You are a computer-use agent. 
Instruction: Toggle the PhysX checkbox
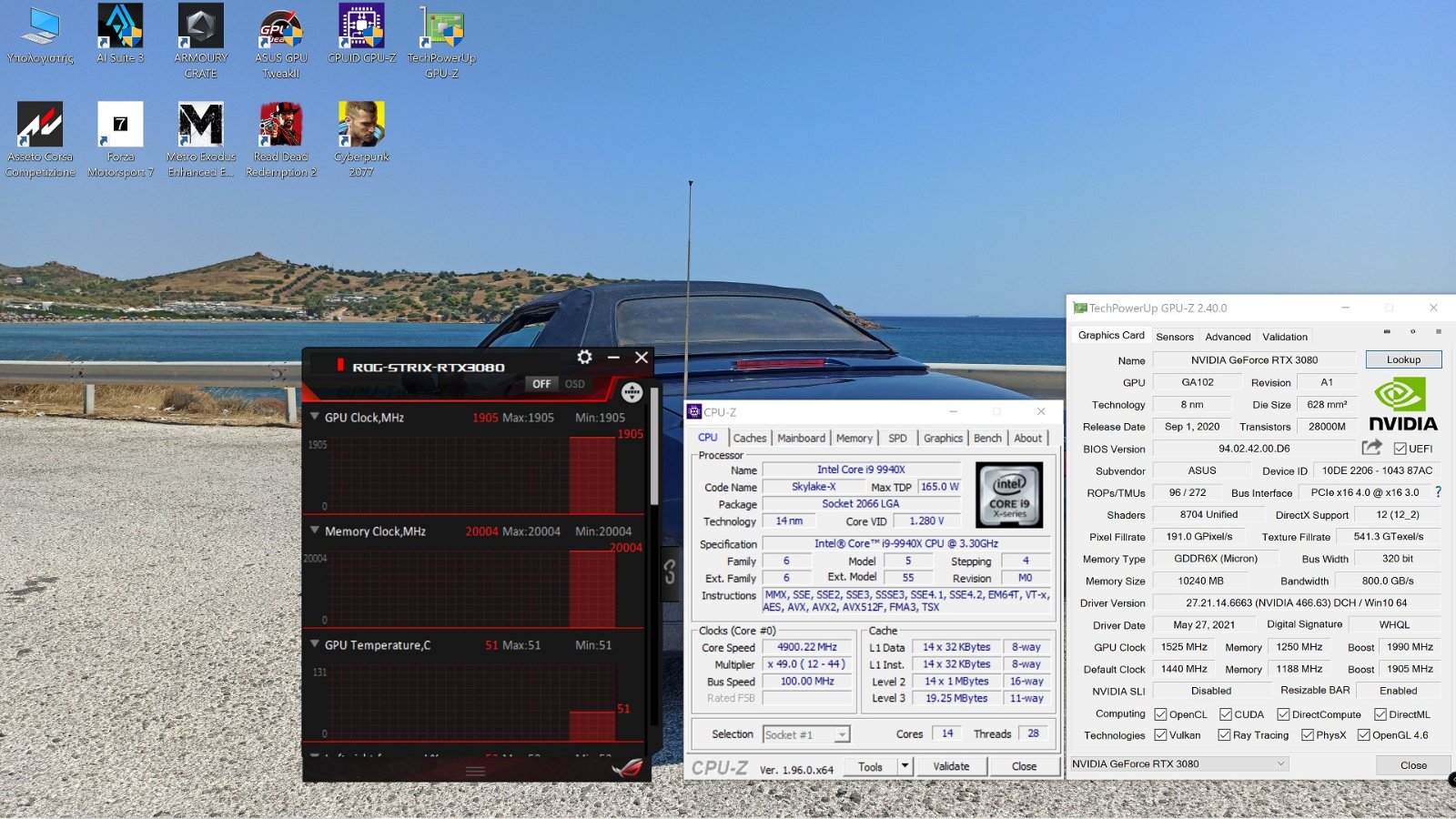click(1308, 735)
